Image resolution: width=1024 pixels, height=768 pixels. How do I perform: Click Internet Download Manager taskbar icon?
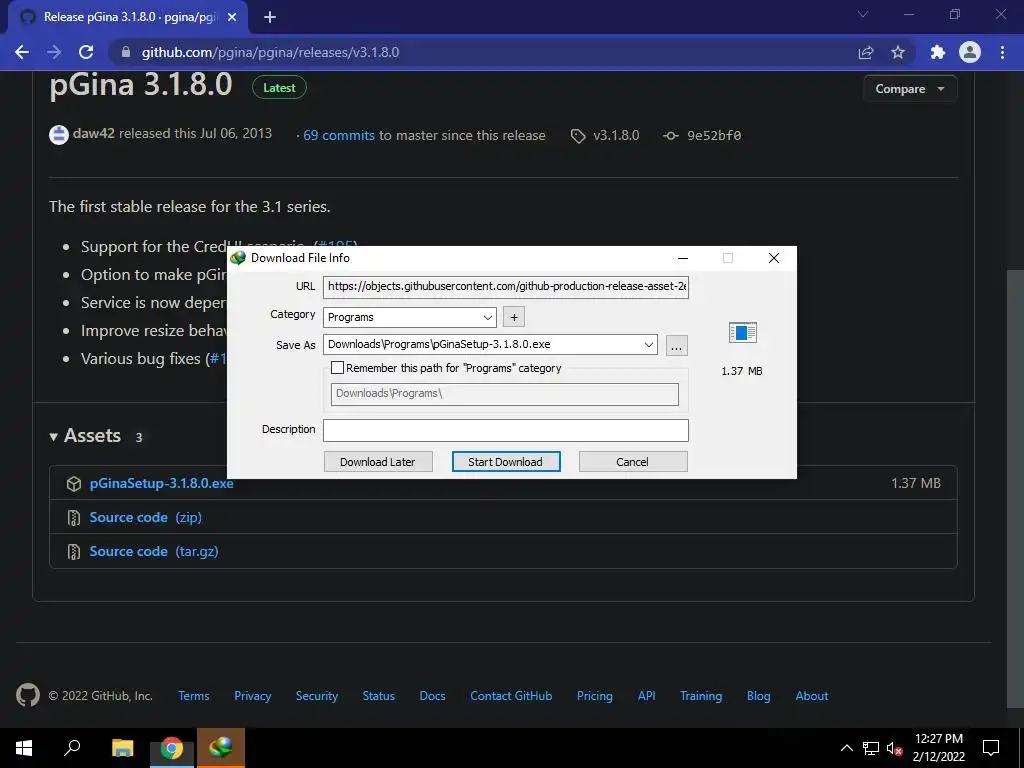coord(221,748)
